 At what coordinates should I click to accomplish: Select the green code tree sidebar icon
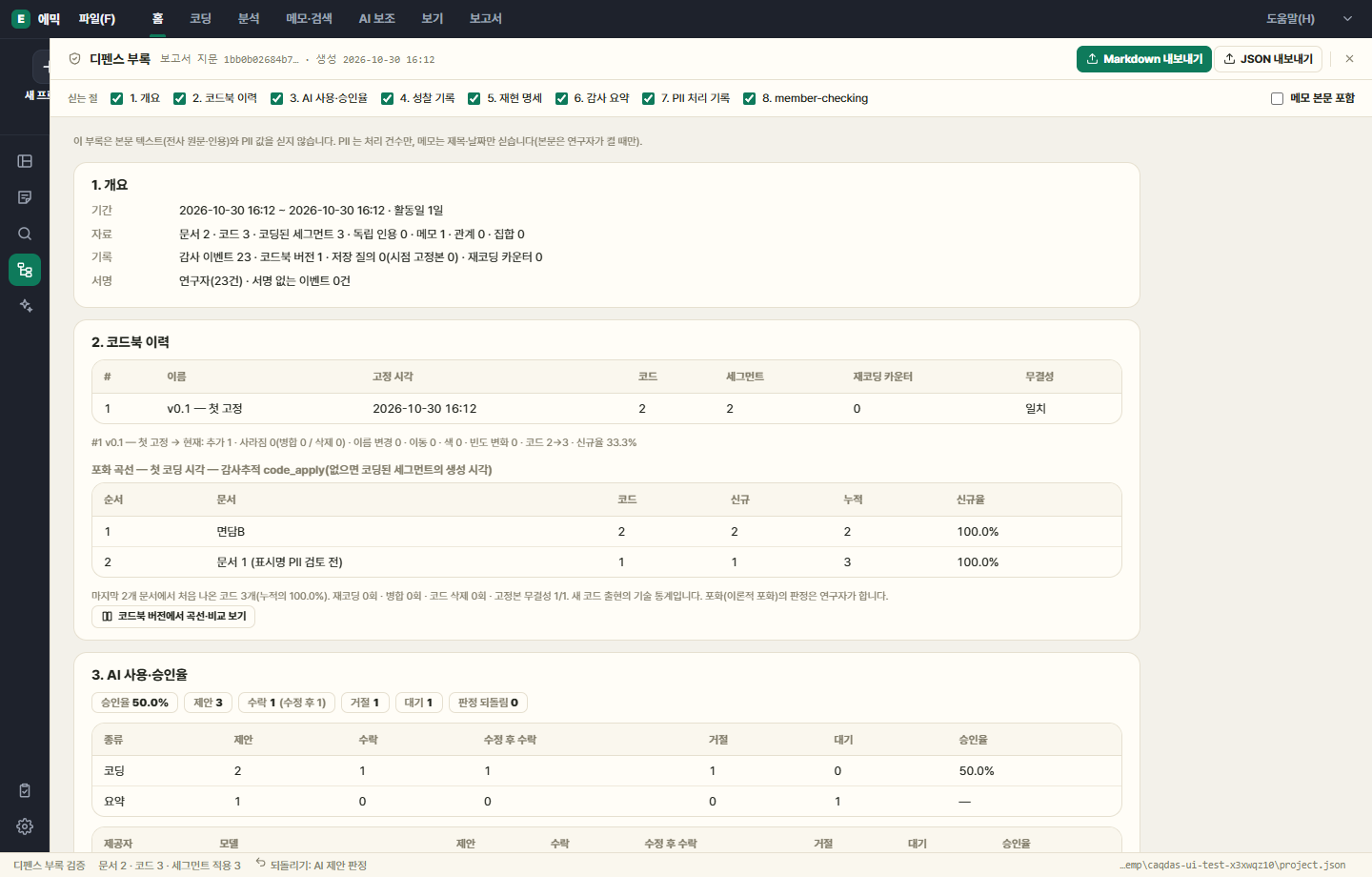point(25,270)
